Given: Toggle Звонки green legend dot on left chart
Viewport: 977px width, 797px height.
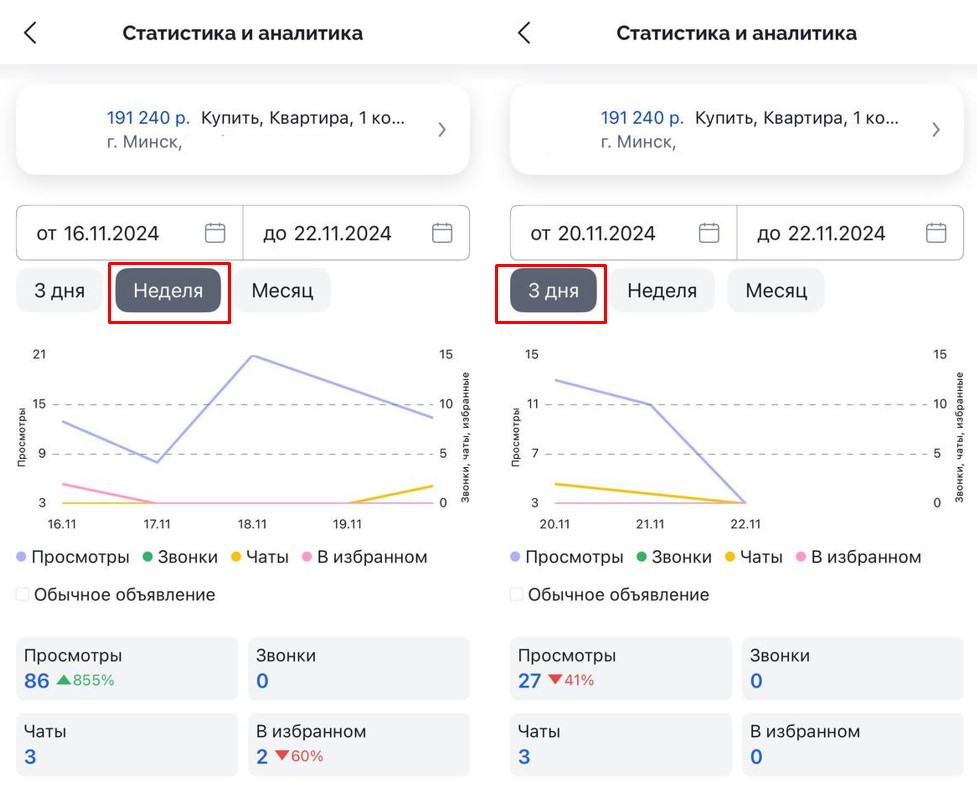Looking at the screenshot, I should point(146,557).
